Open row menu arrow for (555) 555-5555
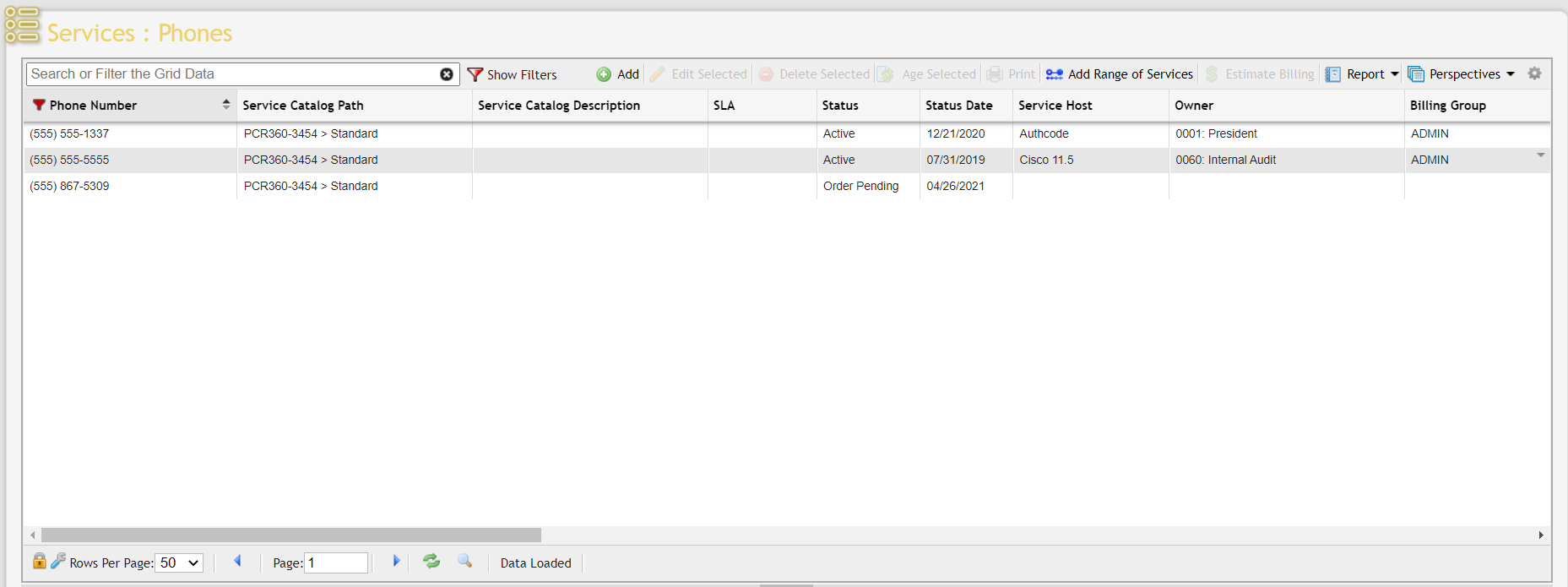This screenshot has height=587, width=1568. (1540, 155)
